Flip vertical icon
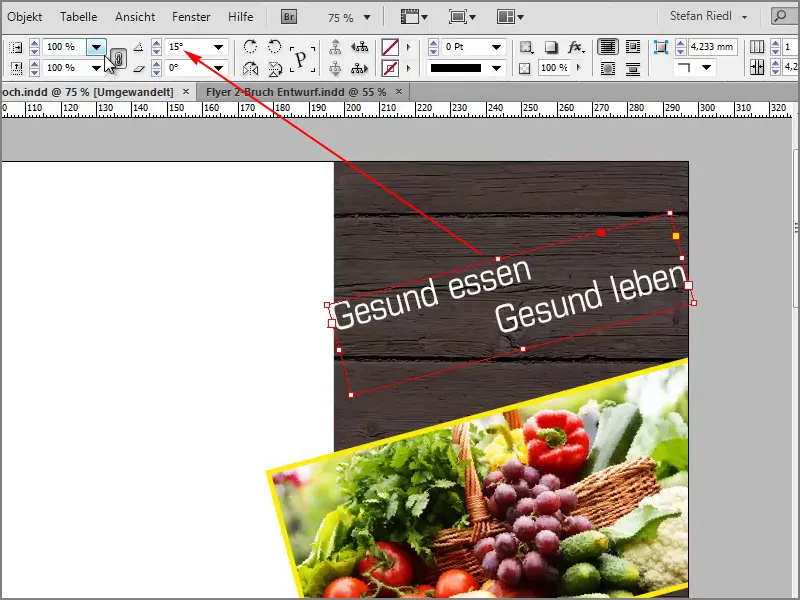Image resolution: width=800 pixels, height=600 pixels. [x=274, y=68]
